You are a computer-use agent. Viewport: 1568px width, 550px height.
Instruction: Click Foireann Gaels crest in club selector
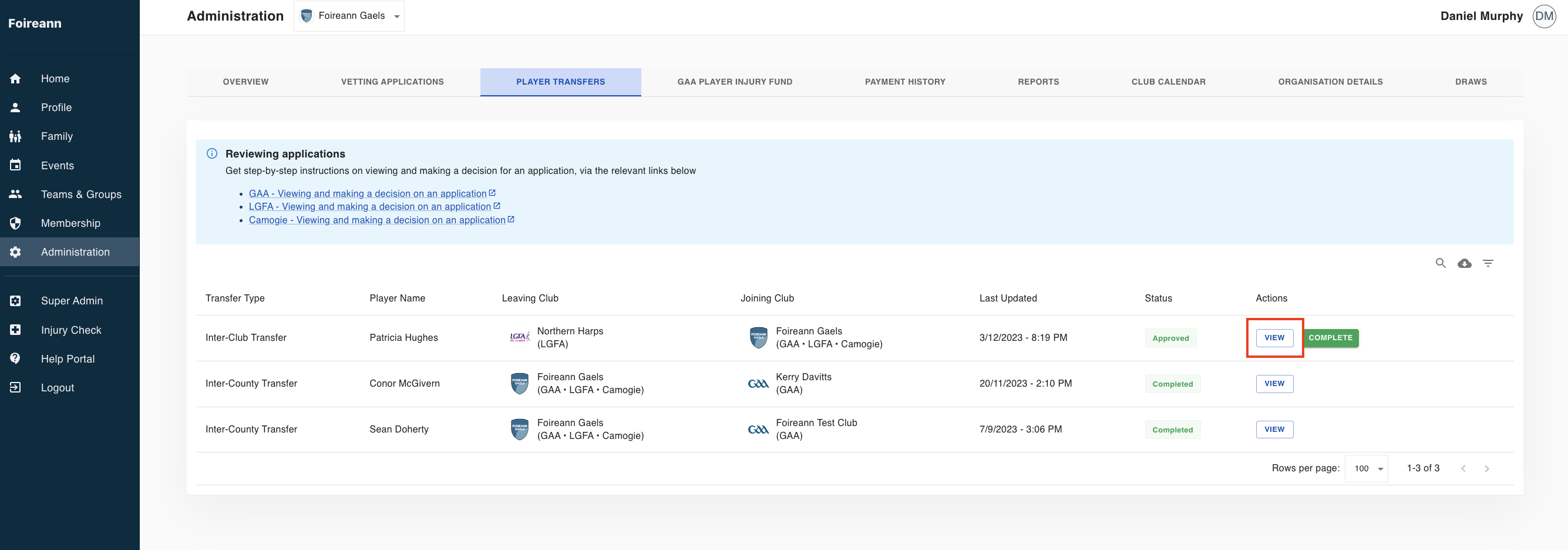[x=307, y=16]
